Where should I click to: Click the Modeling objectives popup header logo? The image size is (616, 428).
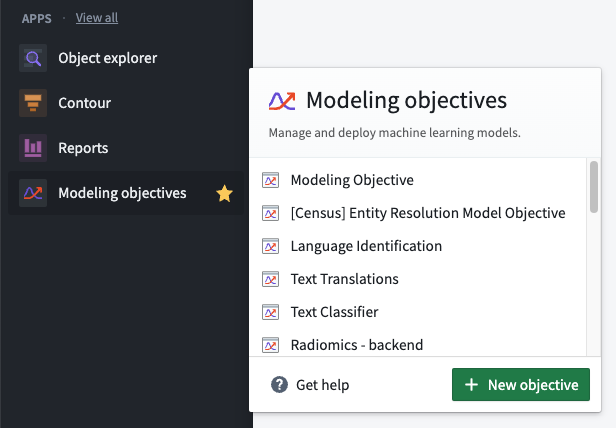pos(282,101)
